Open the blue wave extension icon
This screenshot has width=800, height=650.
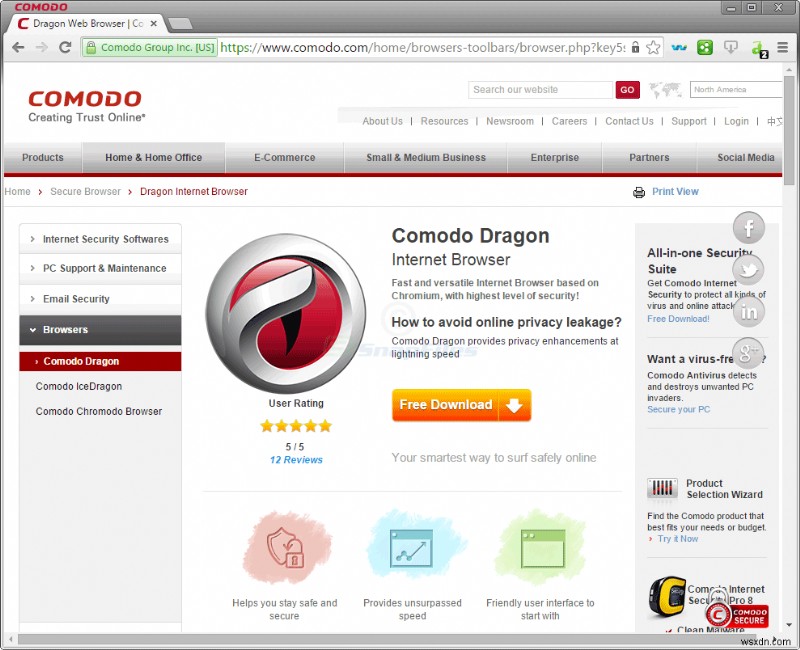pyautogui.click(x=679, y=48)
